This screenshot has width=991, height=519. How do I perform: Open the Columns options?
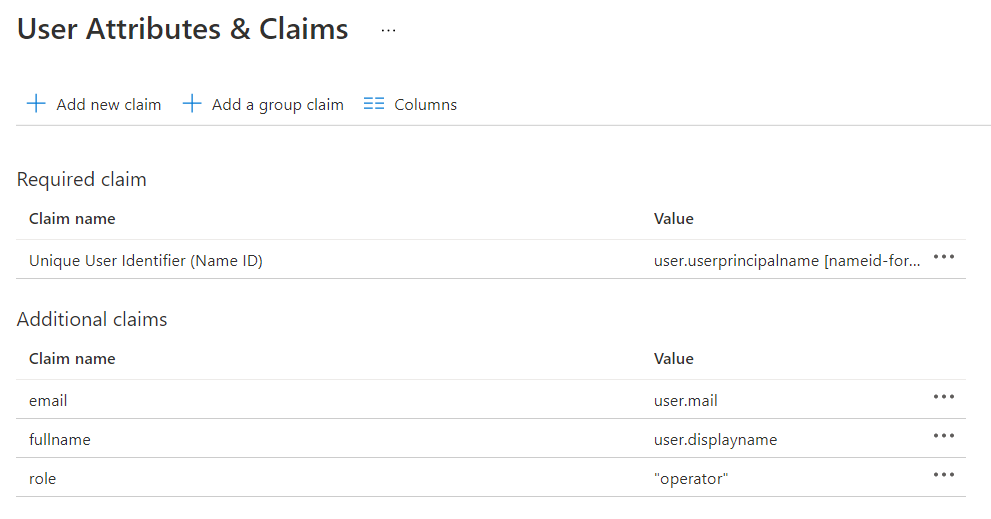[x=425, y=105]
